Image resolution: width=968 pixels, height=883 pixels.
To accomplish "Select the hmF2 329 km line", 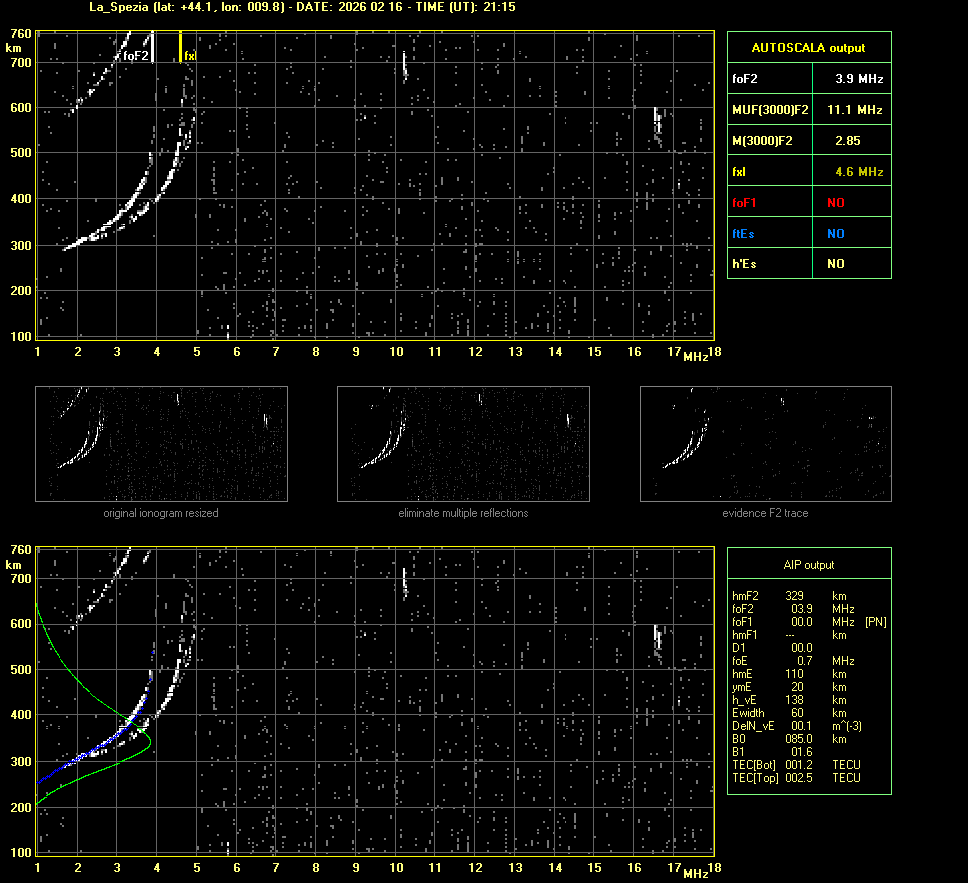I will 790,596.
